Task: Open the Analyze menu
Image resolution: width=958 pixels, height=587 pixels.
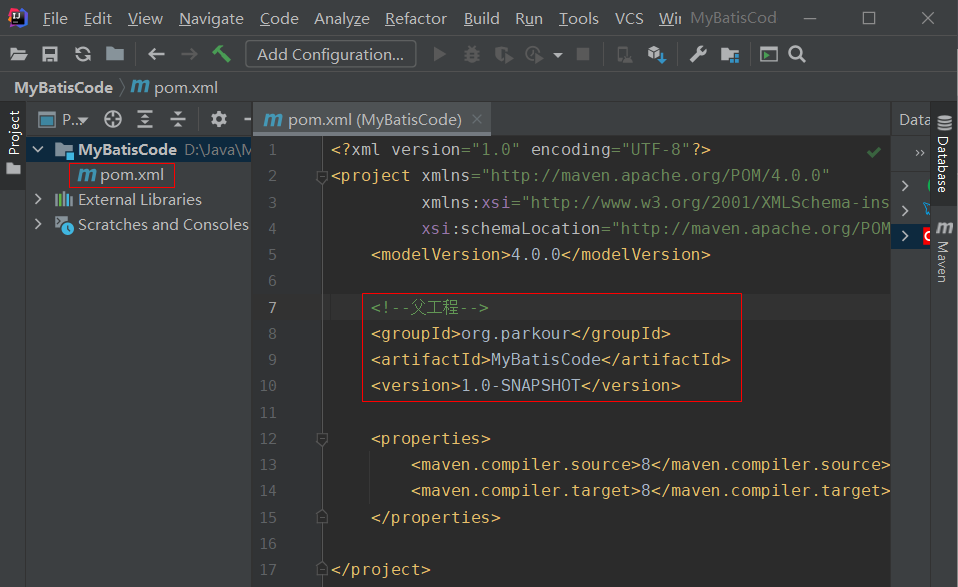Action: (x=342, y=19)
